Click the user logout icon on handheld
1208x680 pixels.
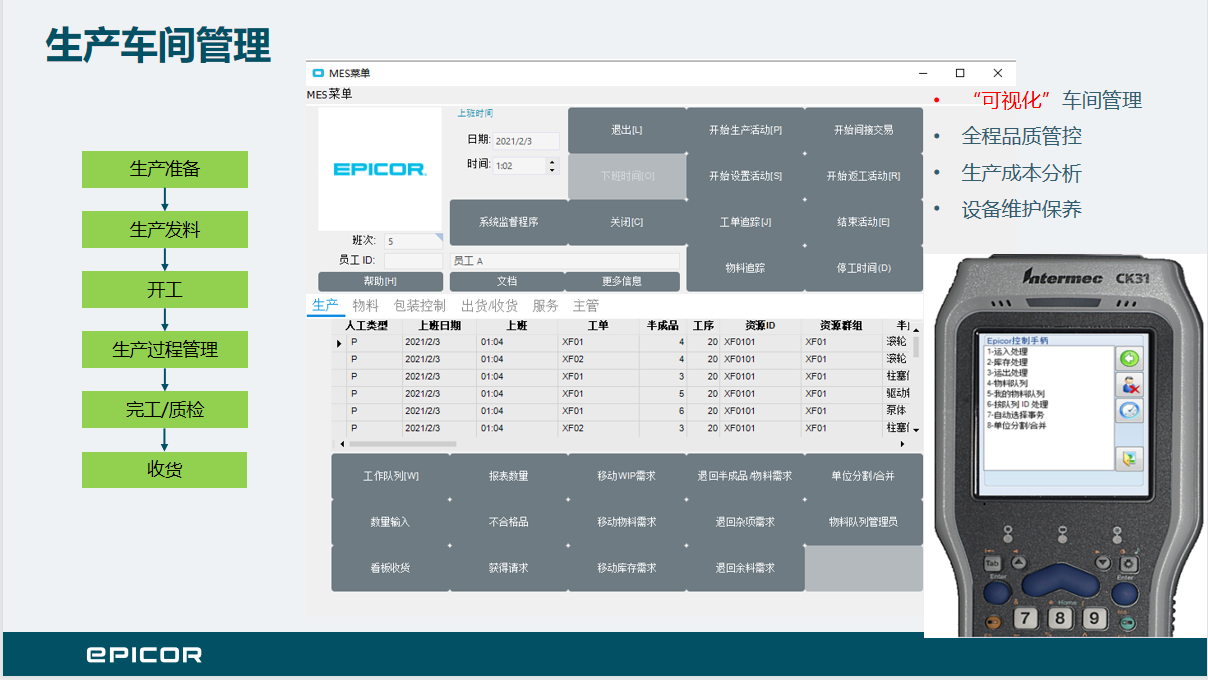[1129, 385]
